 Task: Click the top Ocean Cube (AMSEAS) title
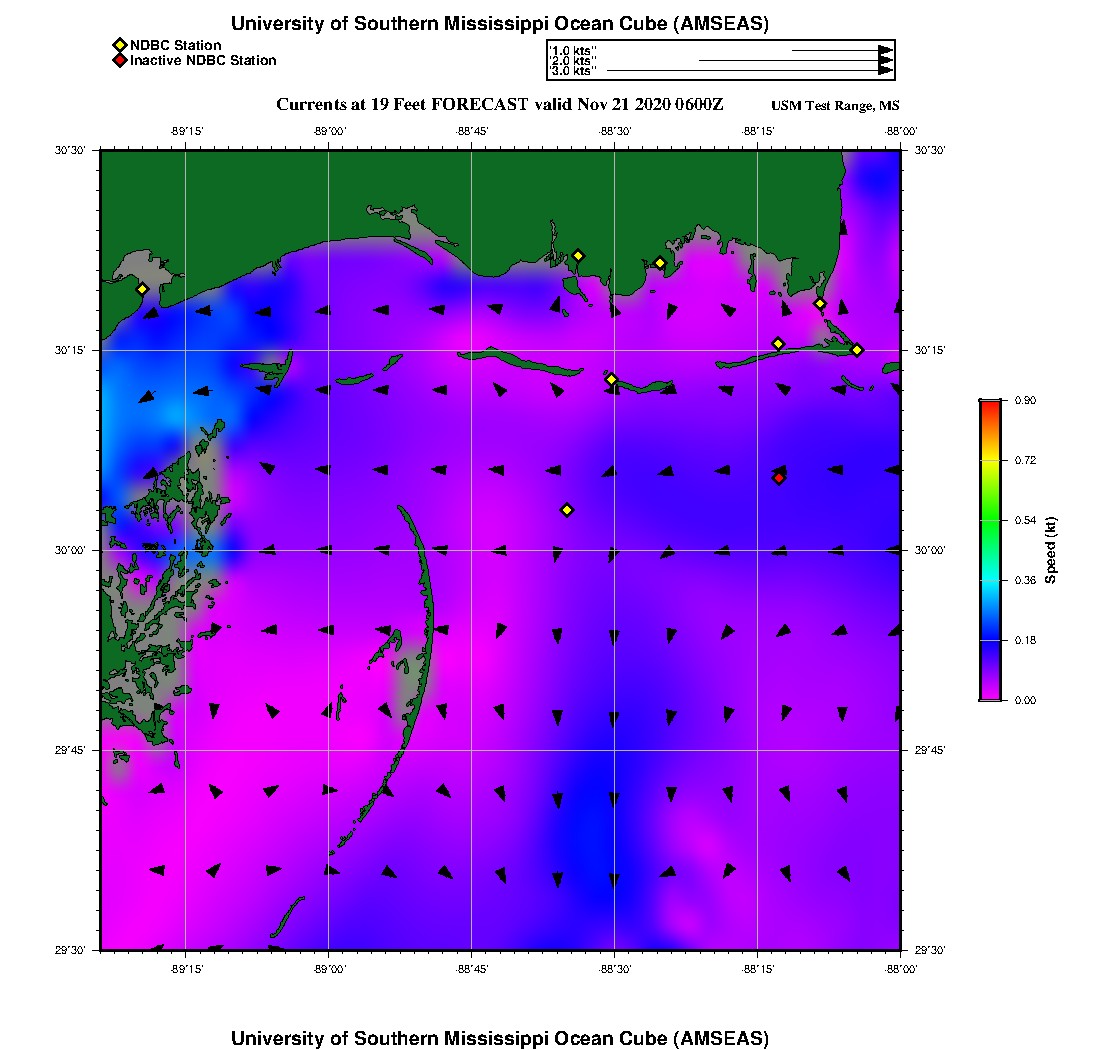pyautogui.click(x=500, y=24)
